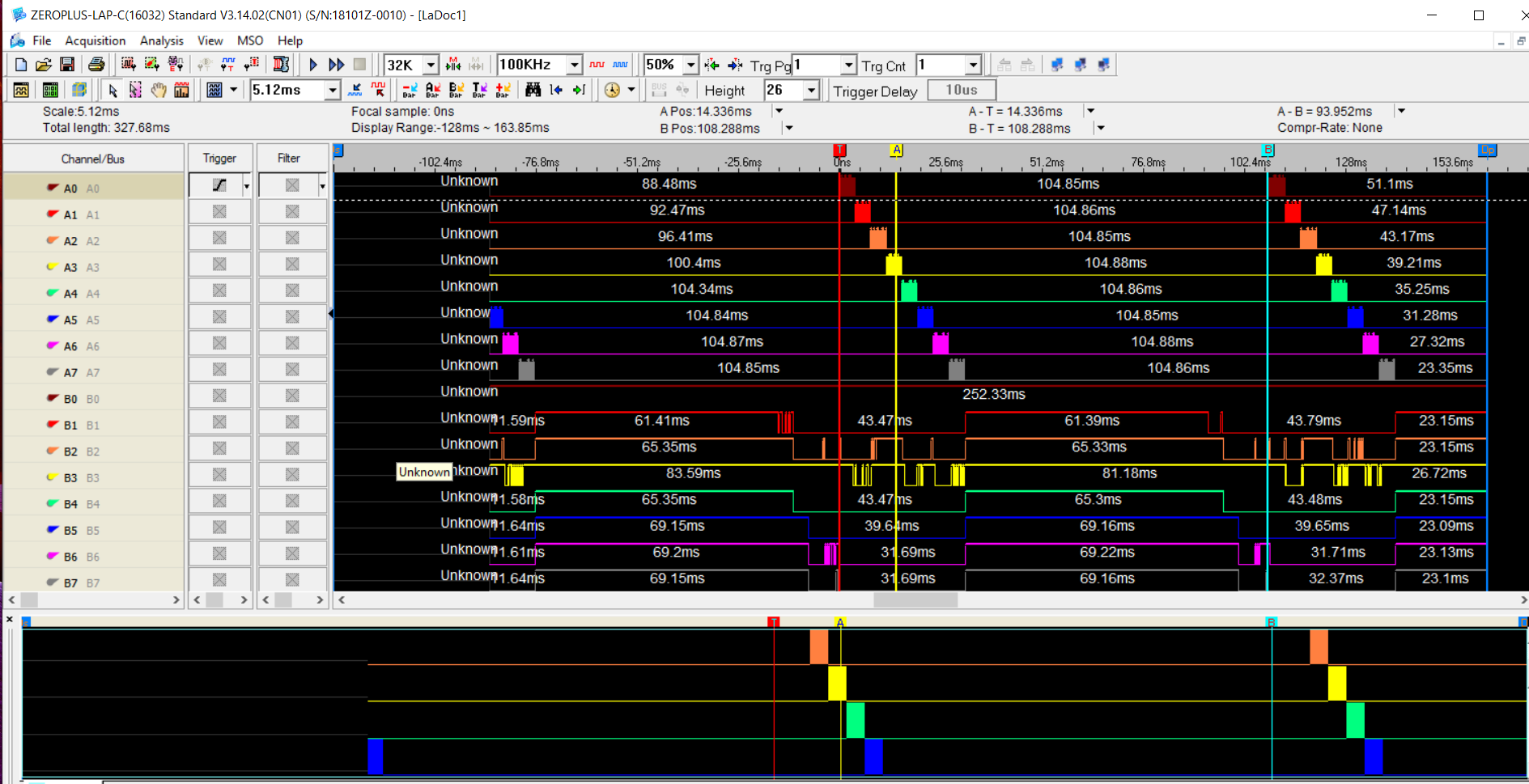Screen dimensions: 1529x784
Task: Toggle trigger condition for channel A3
Action: click(x=219, y=265)
